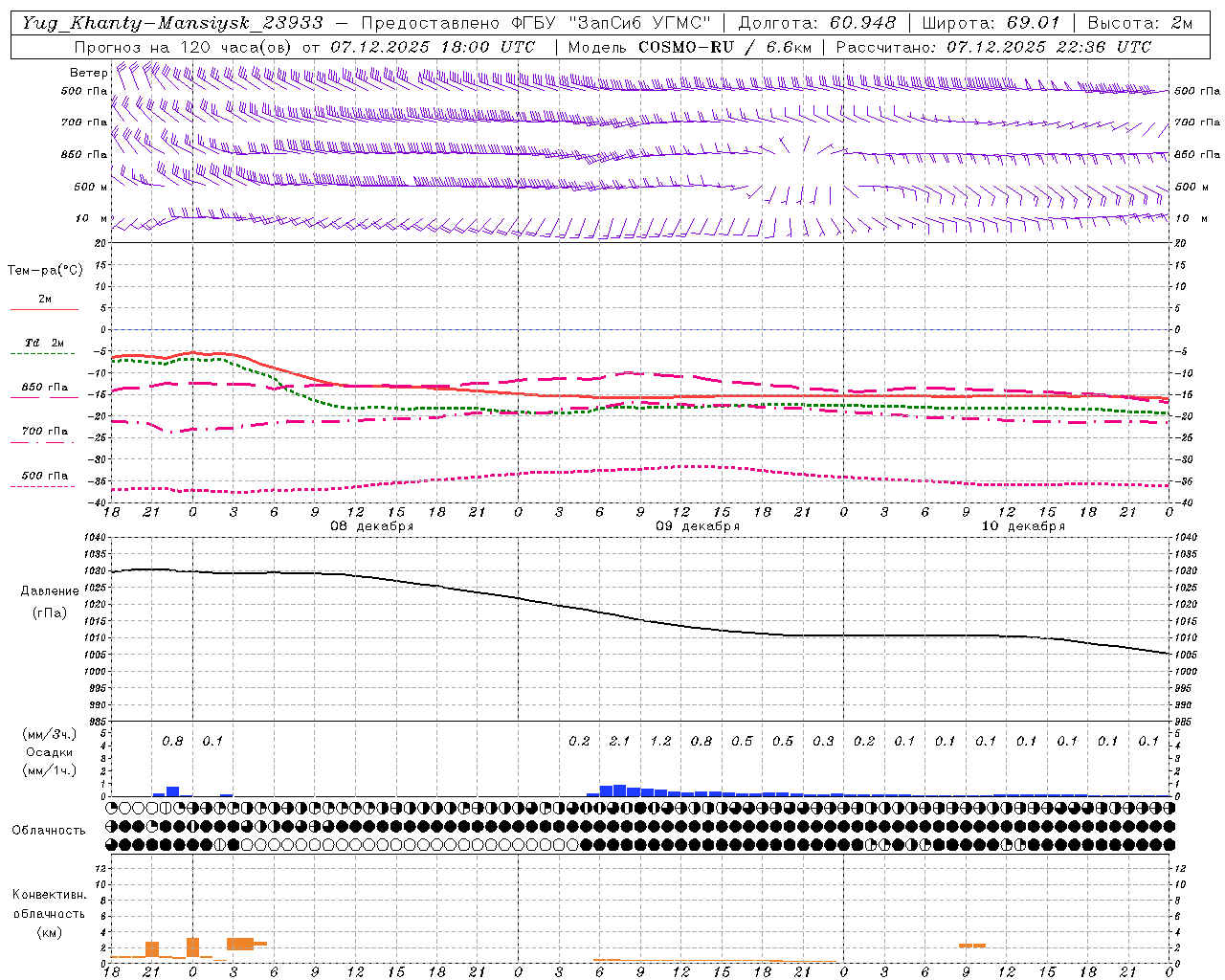Click the '(мм/1ч.)' precipitation unit label
Viewport: 1225px width, 980px height.
[50, 770]
